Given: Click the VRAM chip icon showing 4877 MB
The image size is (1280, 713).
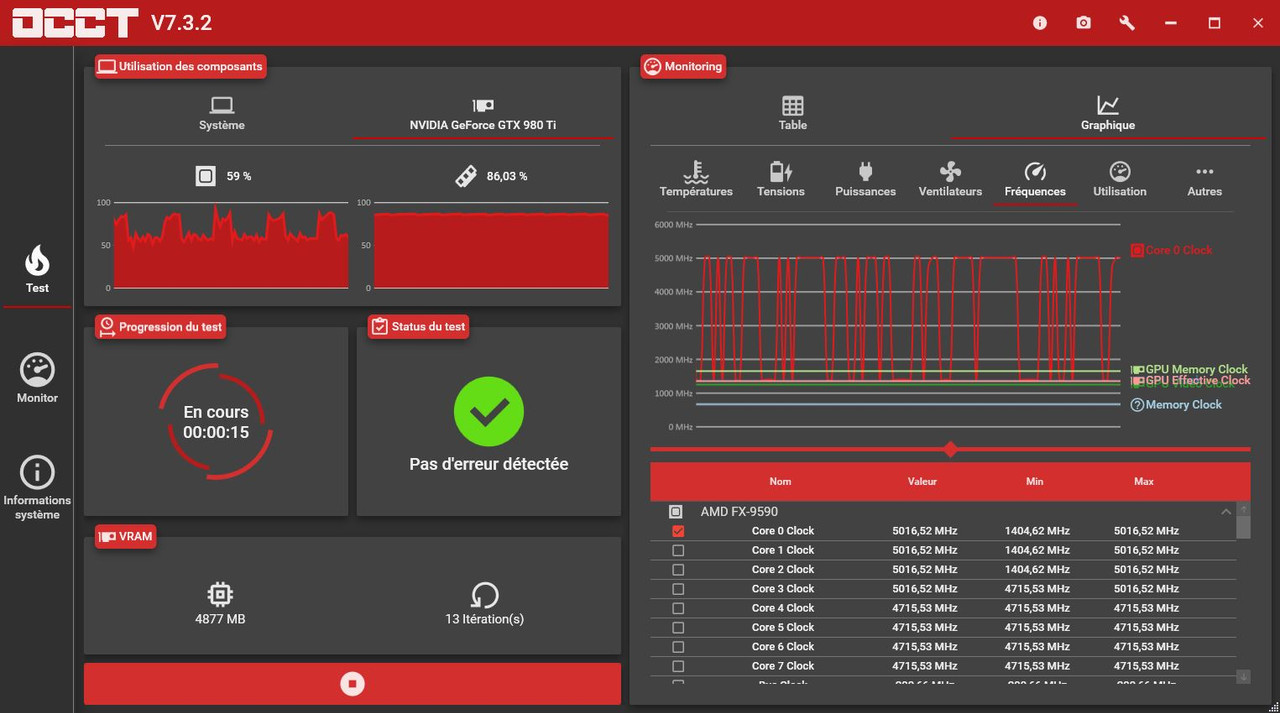Looking at the screenshot, I should [220, 594].
